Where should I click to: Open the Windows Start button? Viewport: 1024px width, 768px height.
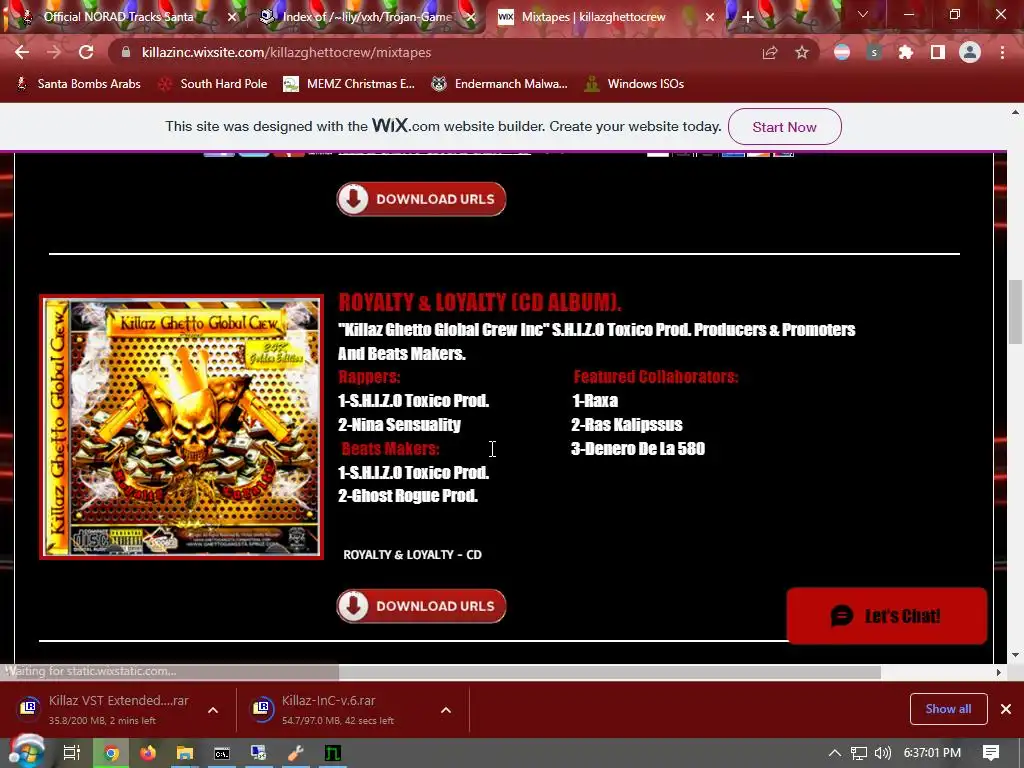pos(25,752)
